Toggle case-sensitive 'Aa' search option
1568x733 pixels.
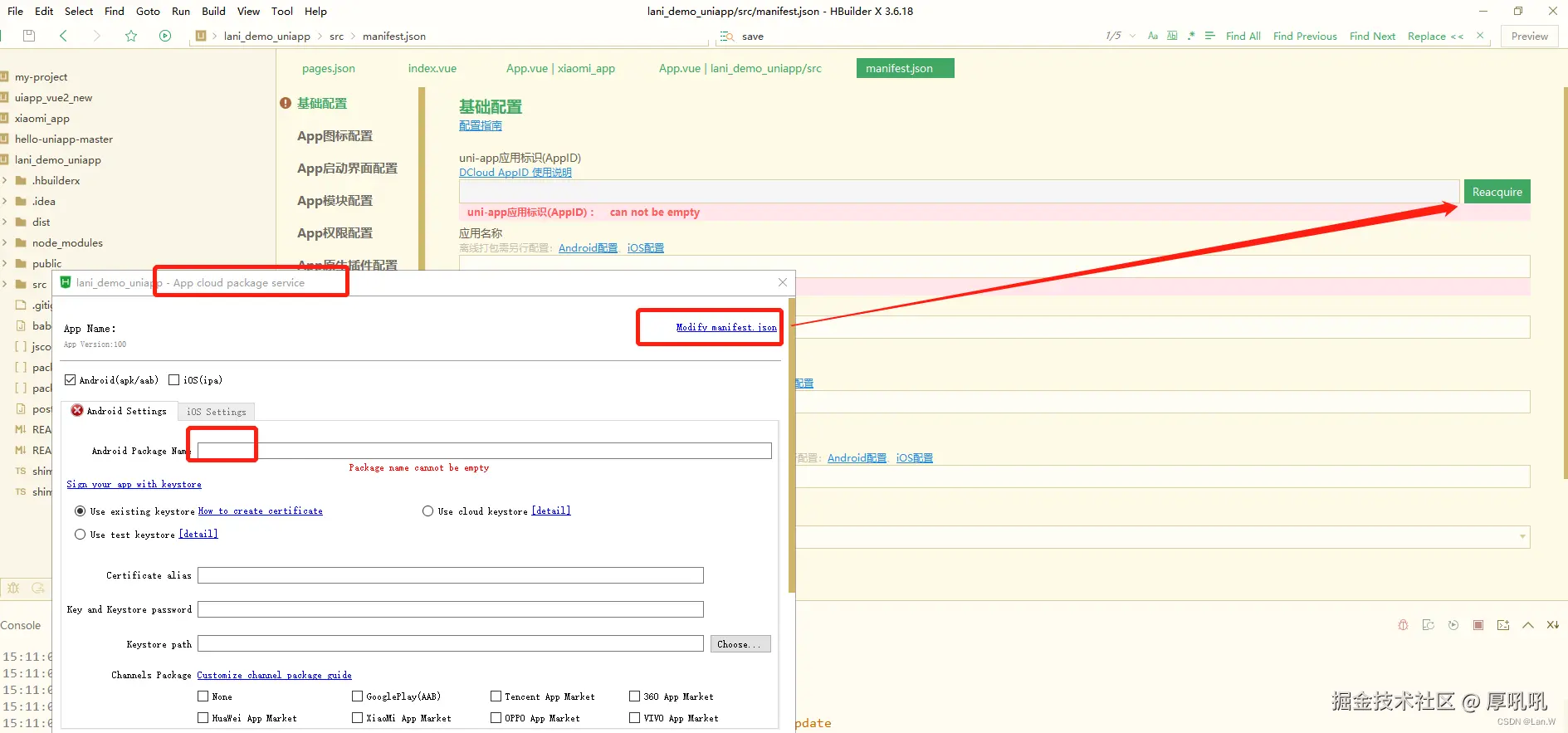1153,36
